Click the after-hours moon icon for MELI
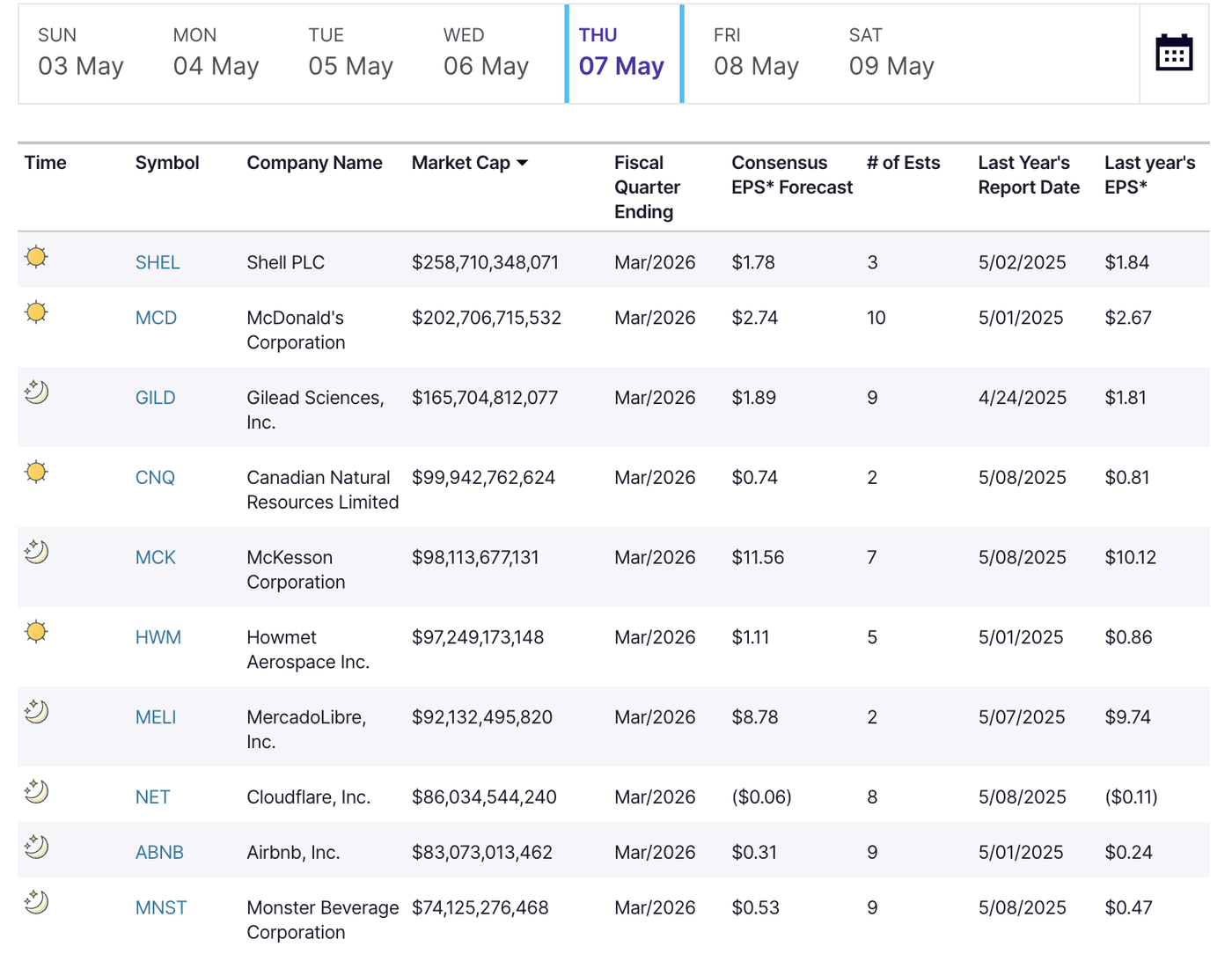 coord(36,711)
